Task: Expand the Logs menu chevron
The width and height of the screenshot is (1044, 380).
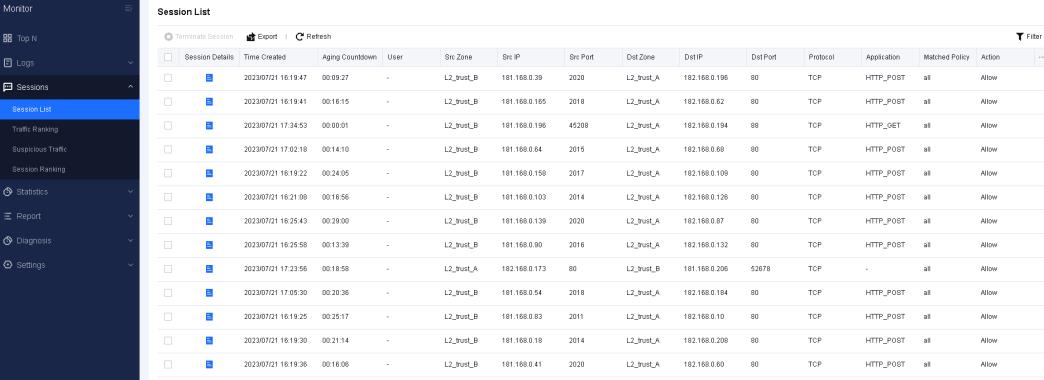Action: [x=130, y=63]
